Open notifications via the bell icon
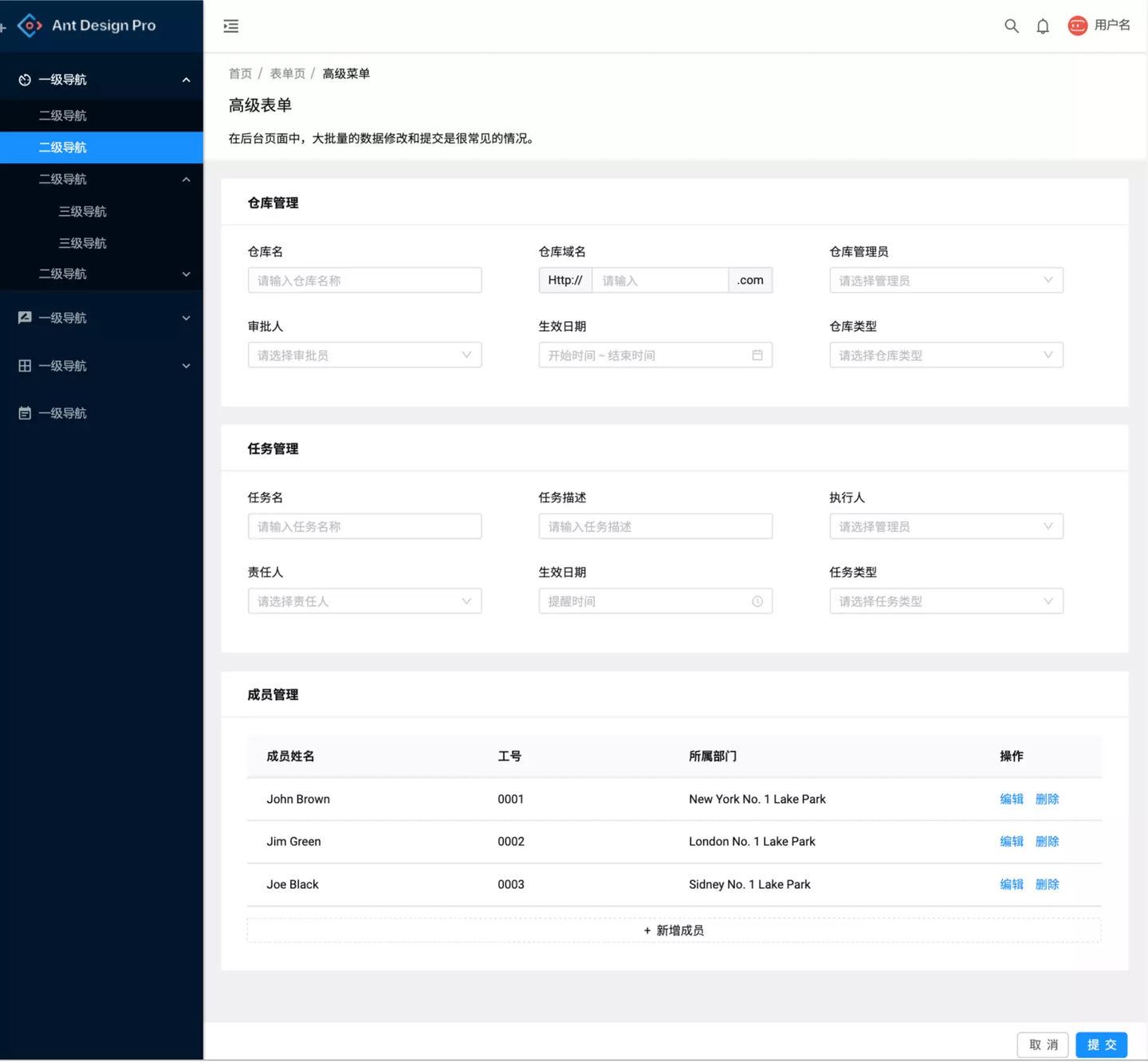The width and height of the screenshot is (1148, 1062). coord(1042,26)
